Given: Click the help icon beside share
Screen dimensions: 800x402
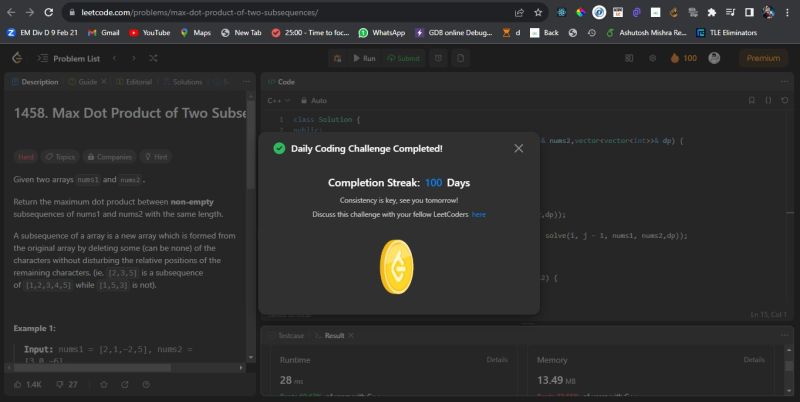Looking at the screenshot, I should click(x=146, y=384).
